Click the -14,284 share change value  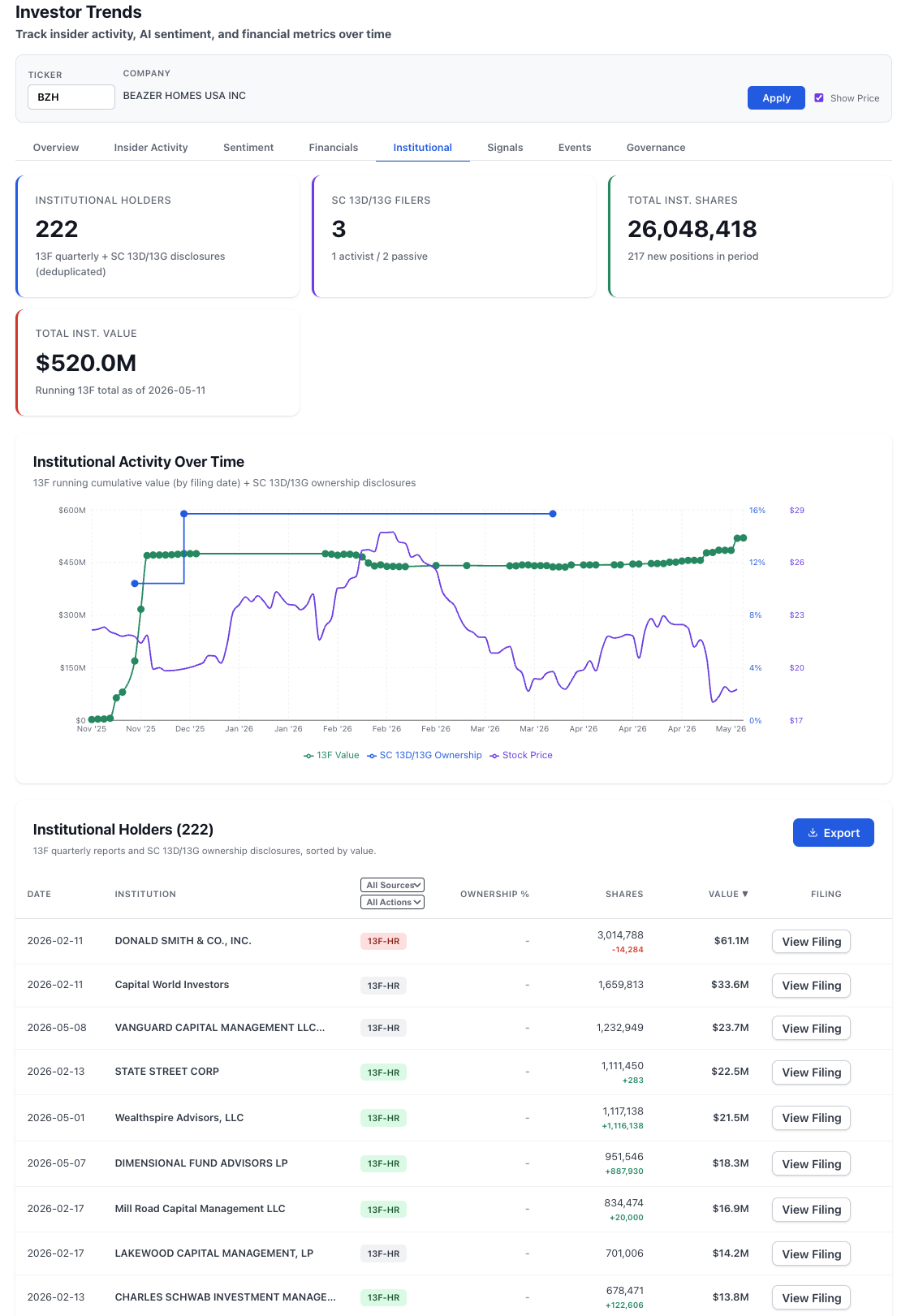pos(627,950)
